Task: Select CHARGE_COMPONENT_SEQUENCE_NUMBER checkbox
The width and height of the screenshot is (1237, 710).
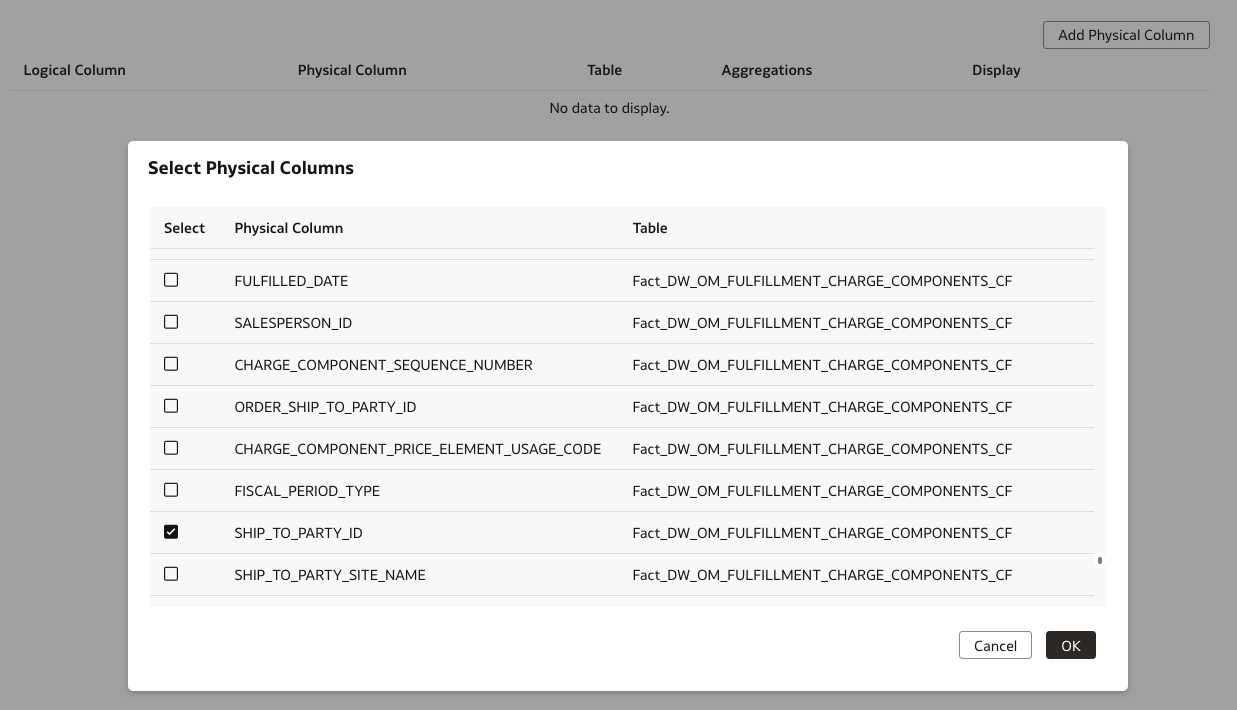Action: click(170, 364)
